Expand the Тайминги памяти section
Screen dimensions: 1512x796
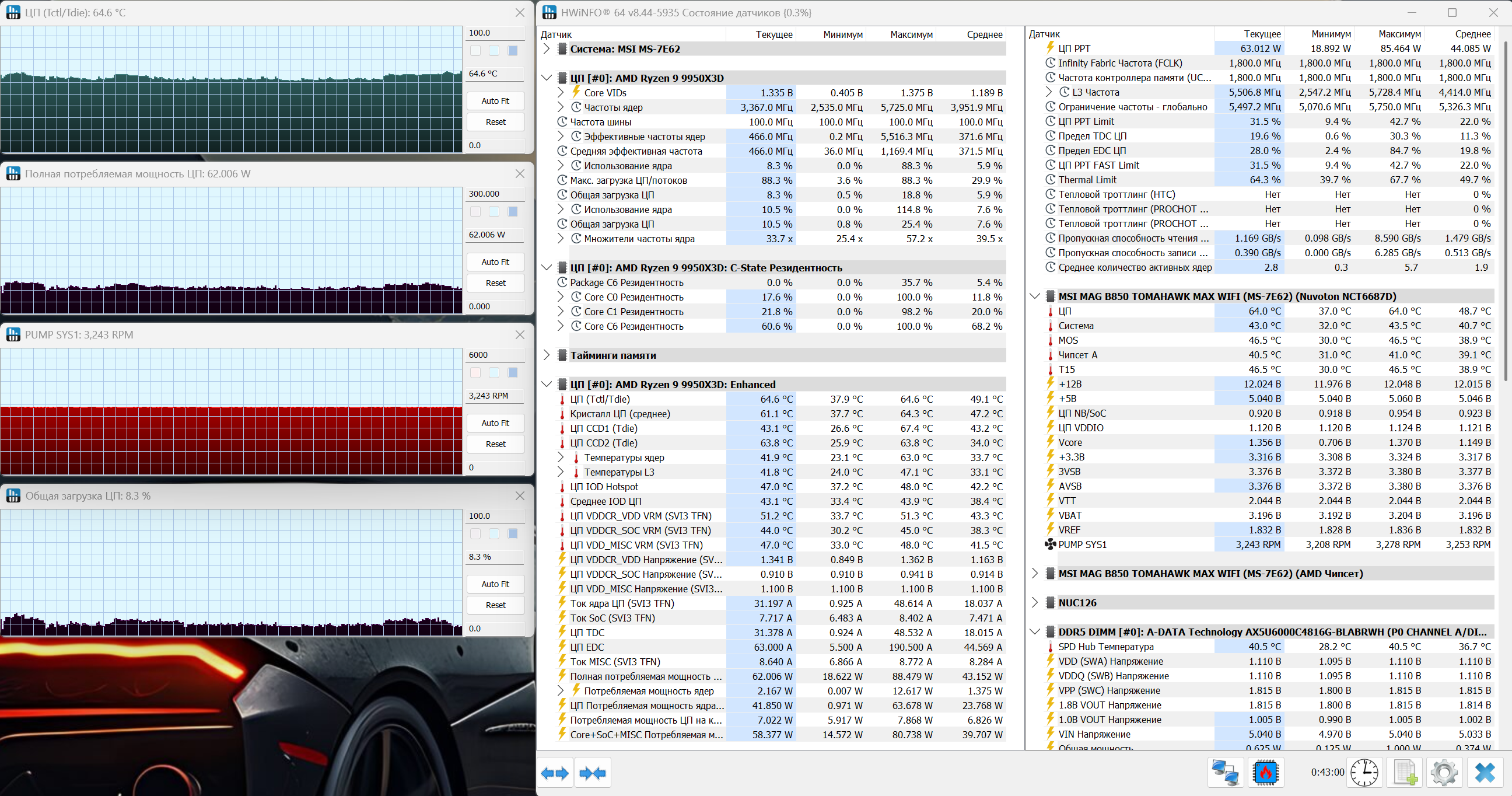coord(547,355)
